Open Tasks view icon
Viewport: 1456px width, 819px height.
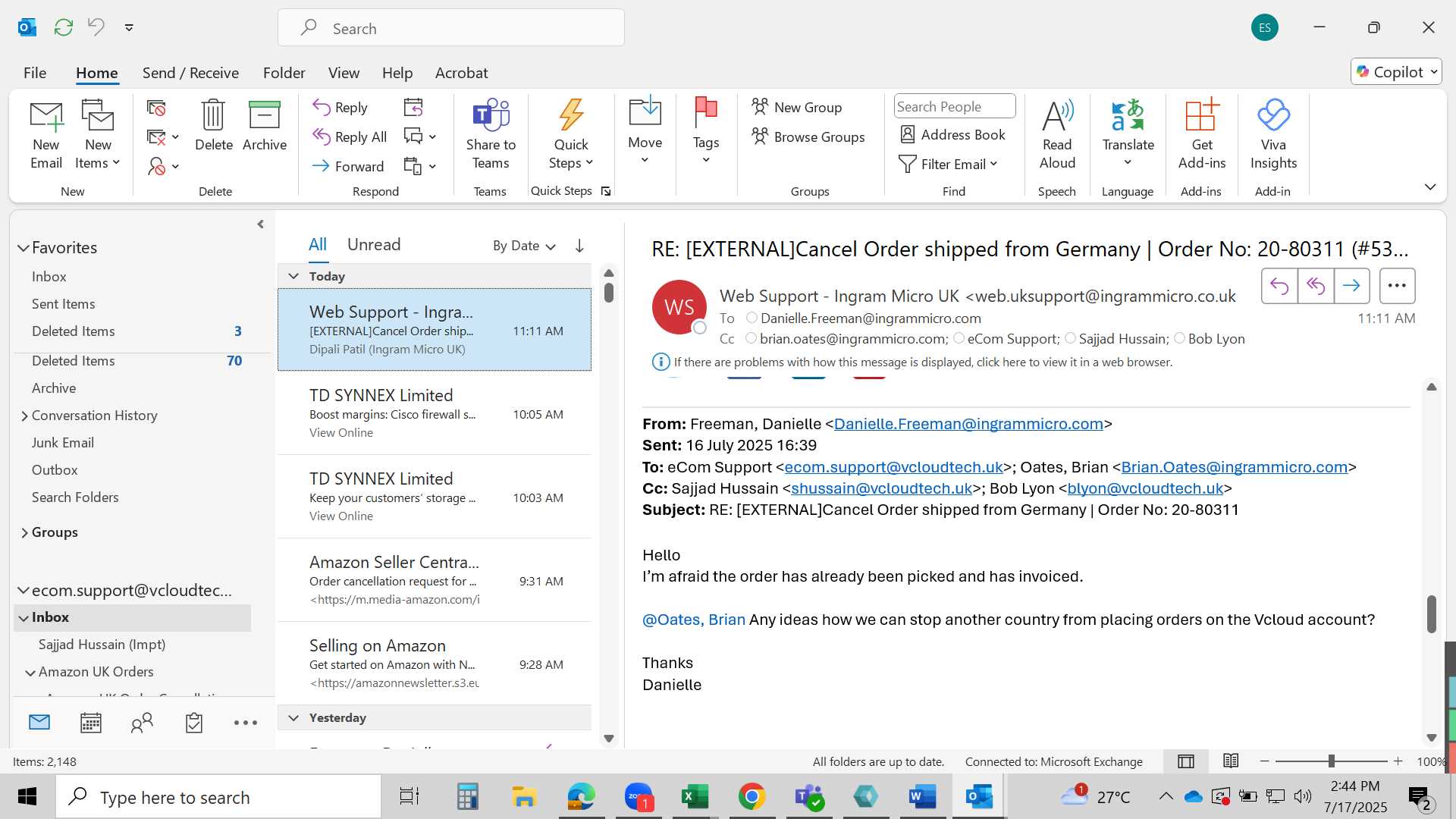(194, 723)
